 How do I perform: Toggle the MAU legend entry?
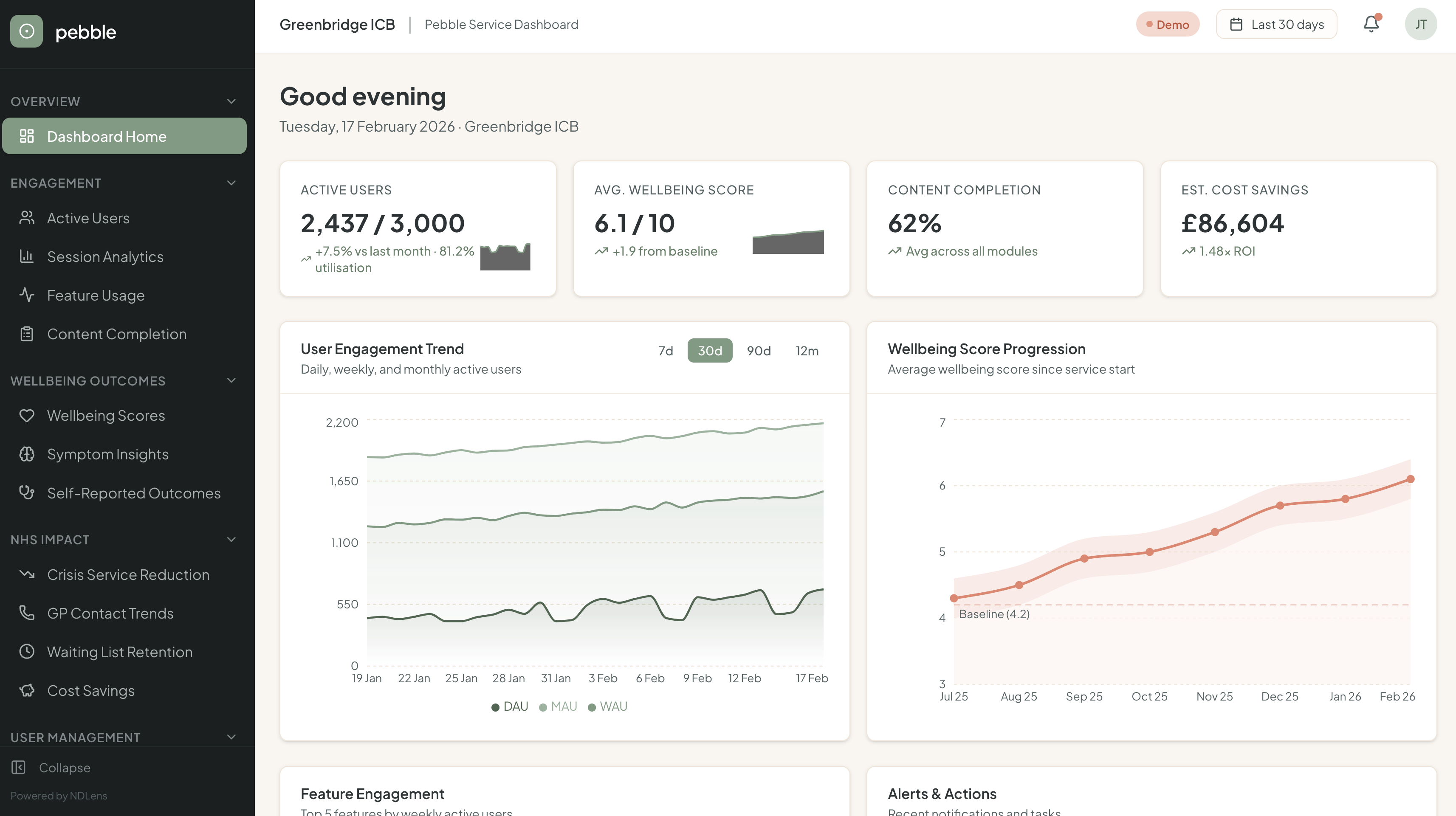[x=557, y=706]
